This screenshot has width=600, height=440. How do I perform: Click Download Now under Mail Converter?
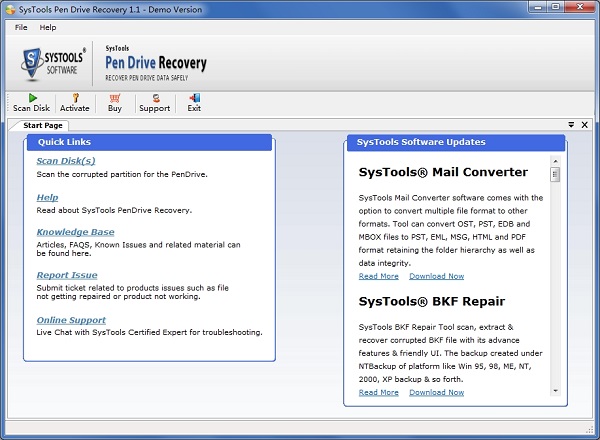click(x=437, y=276)
